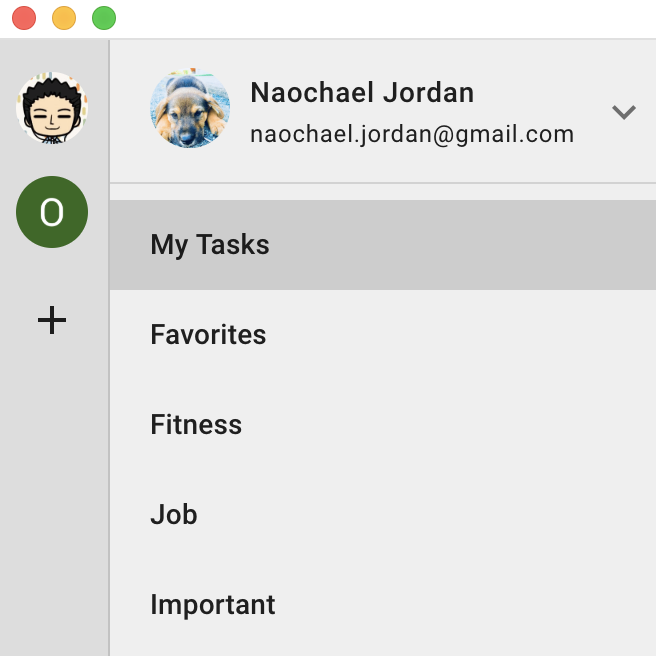Click the separator line under the account header
The image size is (656, 656).
(x=383, y=183)
